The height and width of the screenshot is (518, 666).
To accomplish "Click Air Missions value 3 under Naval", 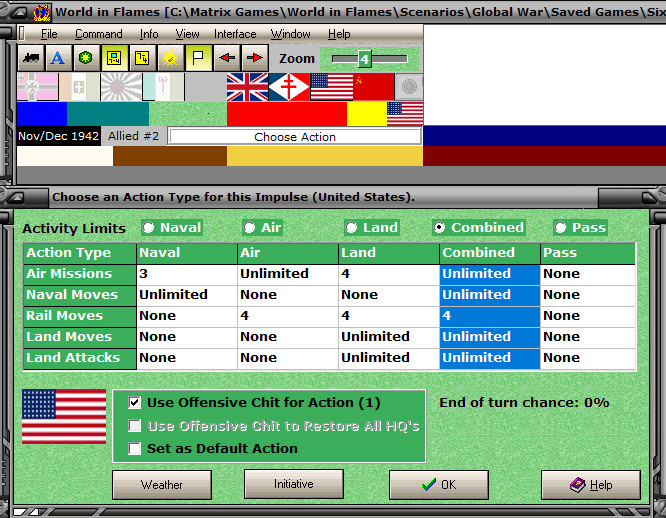I will pos(186,274).
